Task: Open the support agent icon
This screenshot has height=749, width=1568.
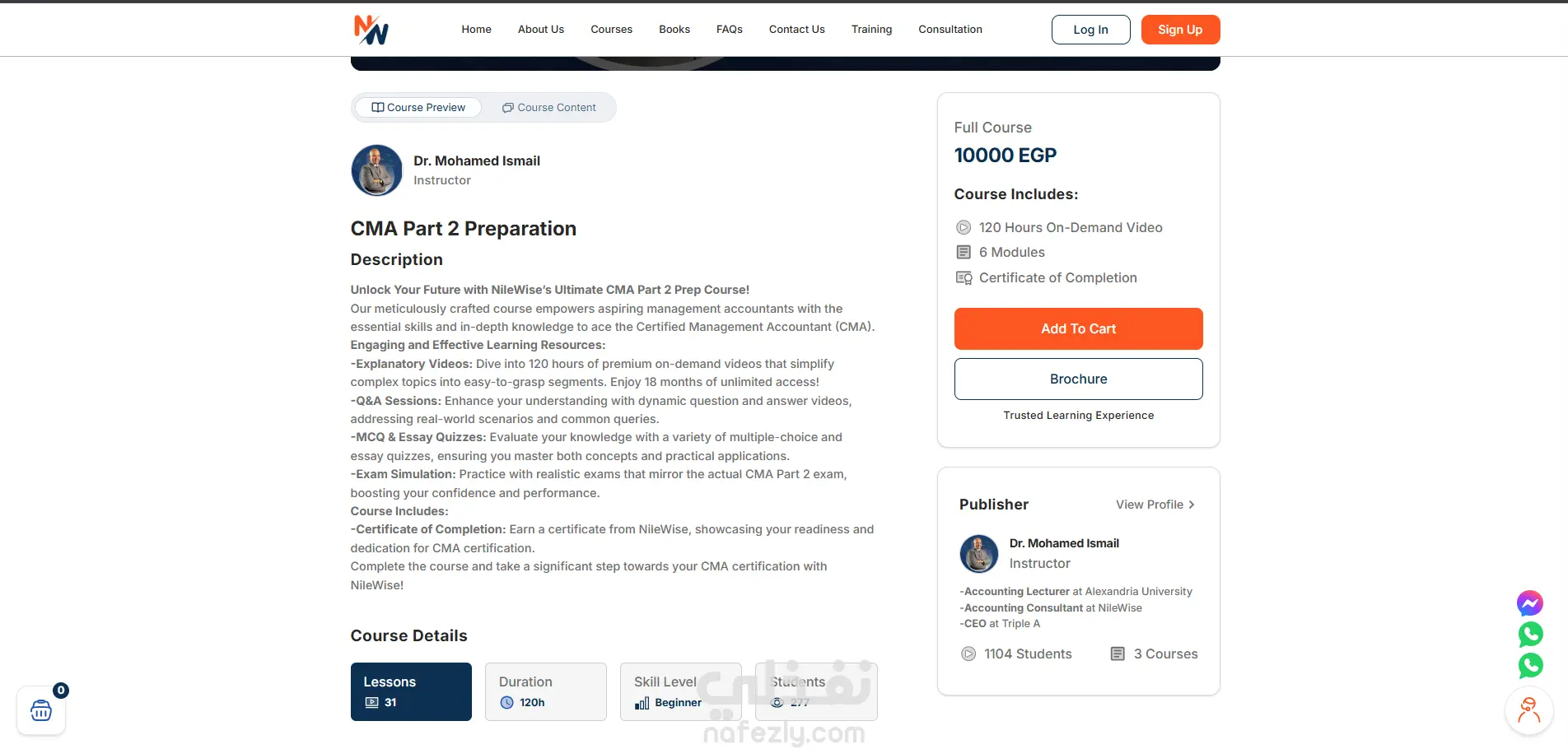Action: click(1529, 710)
